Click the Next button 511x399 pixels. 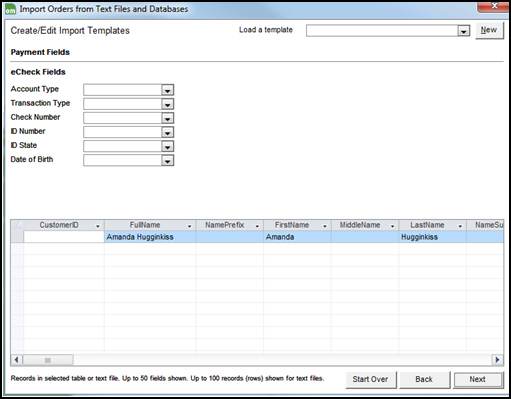click(478, 379)
